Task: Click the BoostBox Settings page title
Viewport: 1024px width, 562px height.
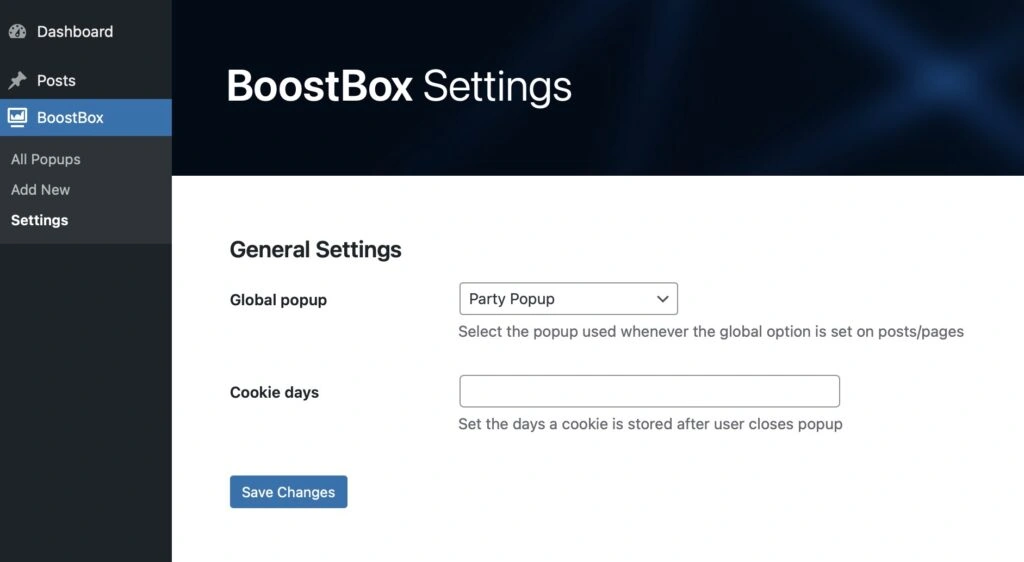Action: tap(399, 86)
